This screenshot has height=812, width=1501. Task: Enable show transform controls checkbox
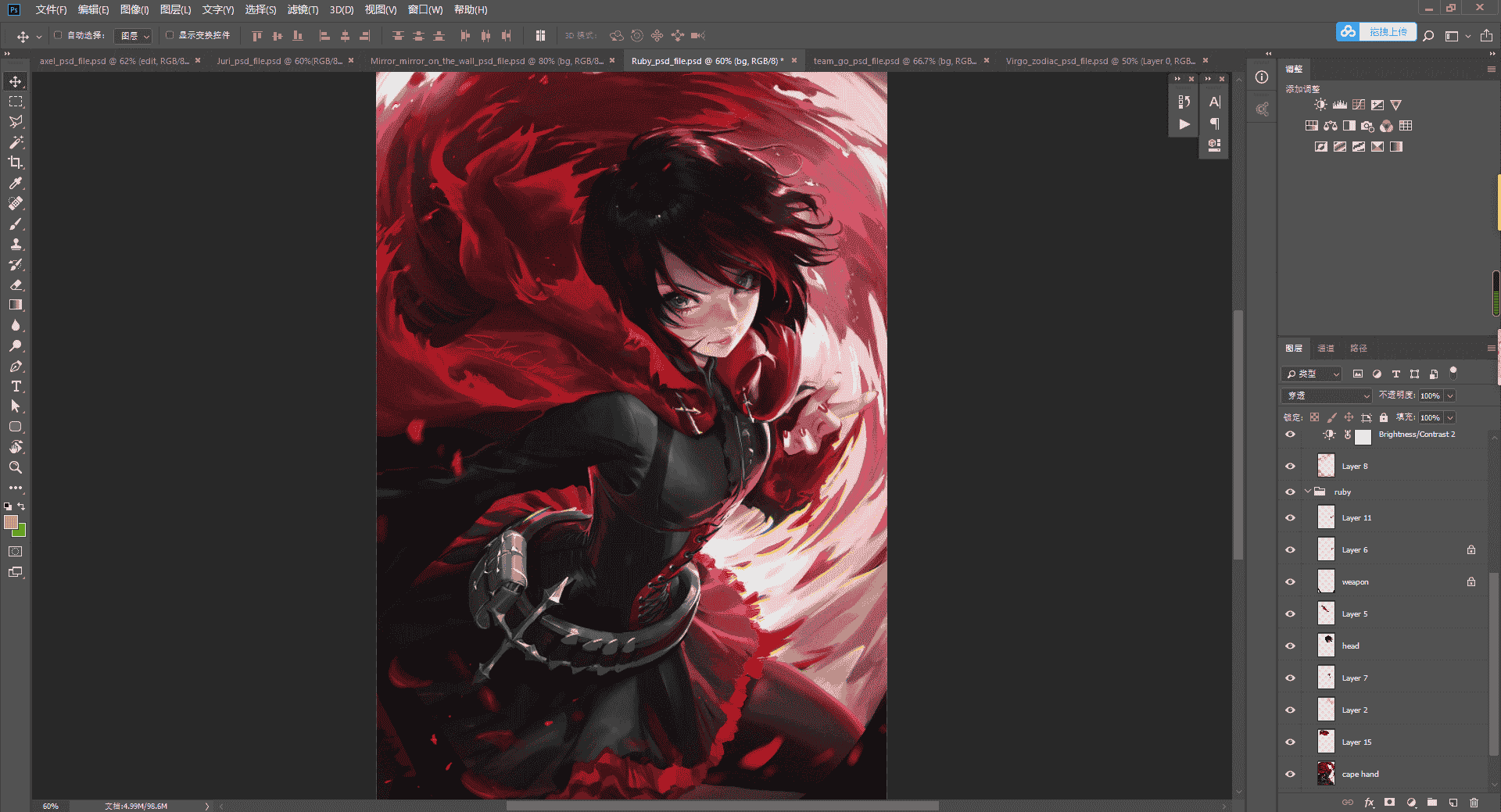pos(170,35)
